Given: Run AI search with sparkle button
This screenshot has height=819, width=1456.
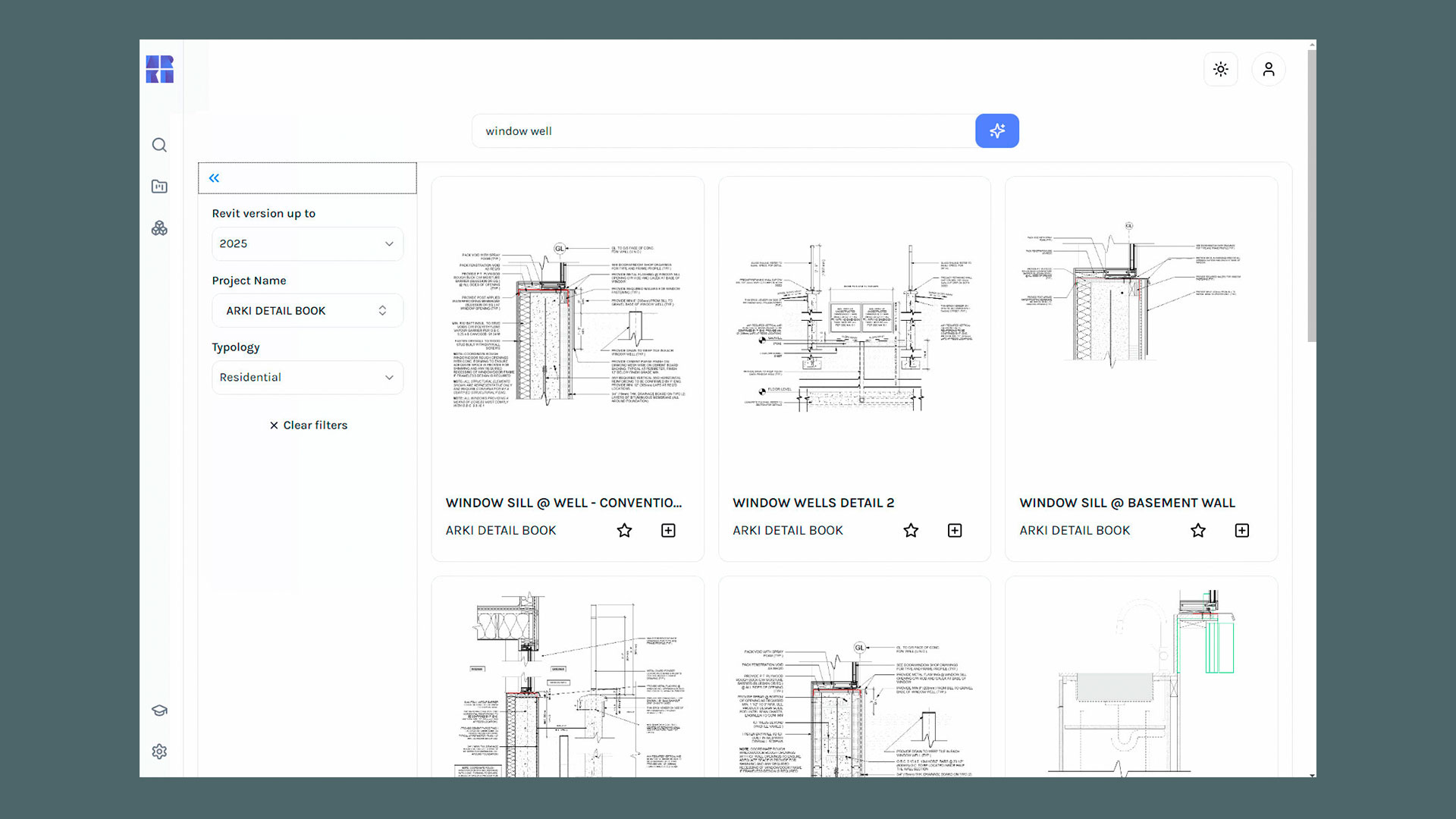Looking at the screenshot, I should [997, 131].
